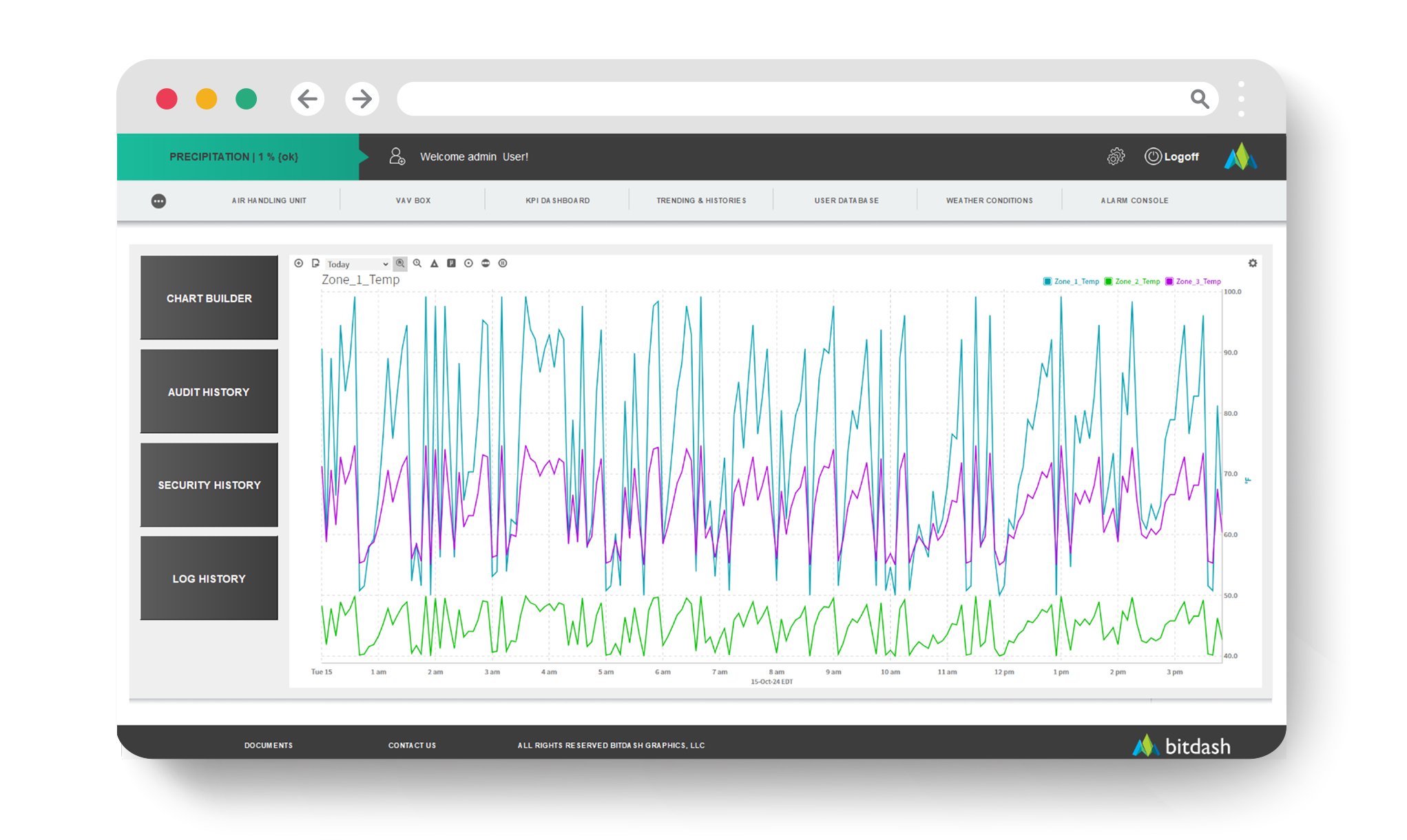Go to the VAV Box tab
The height and width of the screenshot is (840, 1407).
point(413,200)
